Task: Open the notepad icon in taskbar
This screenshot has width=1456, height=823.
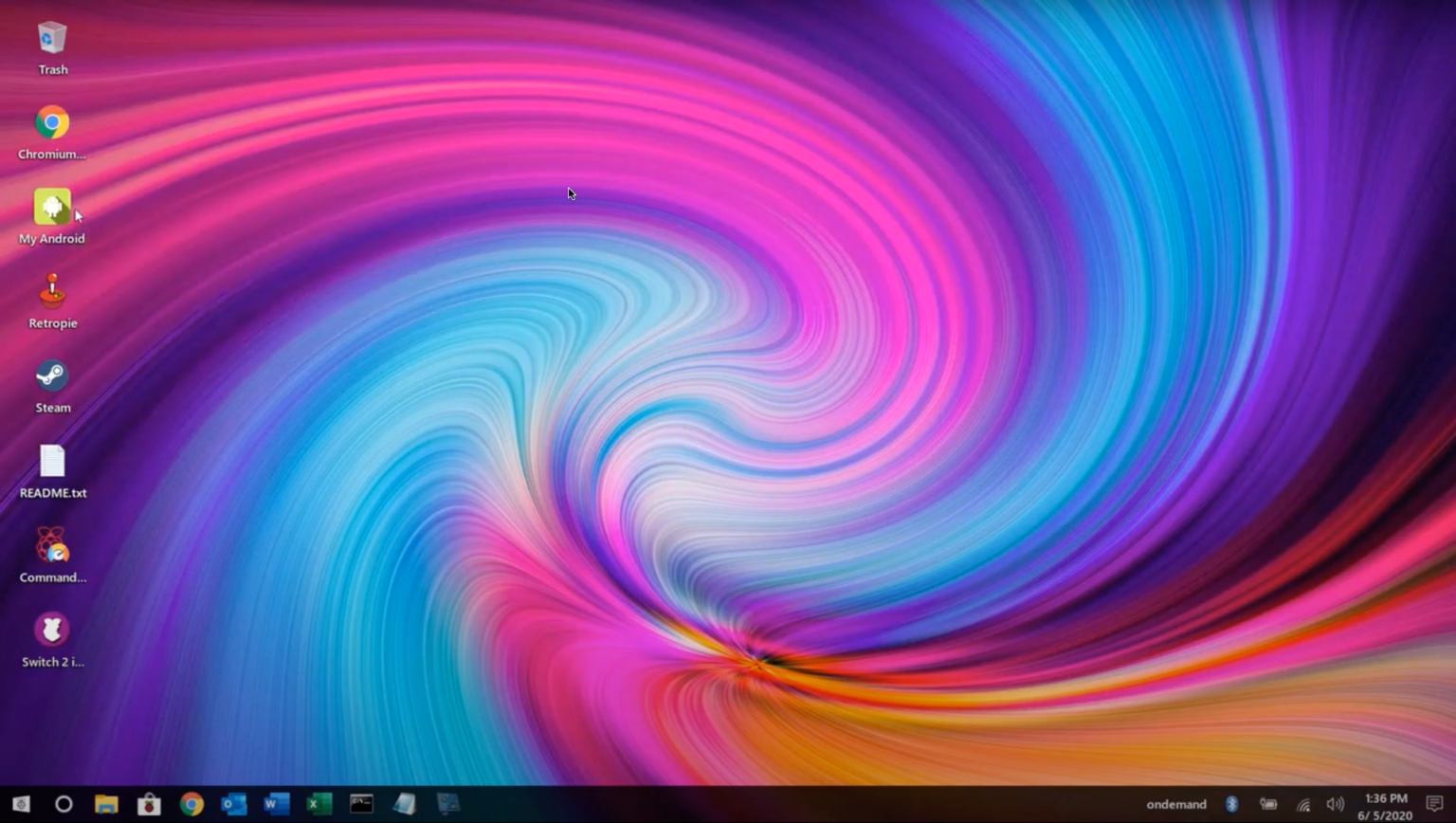Action: 405,804
